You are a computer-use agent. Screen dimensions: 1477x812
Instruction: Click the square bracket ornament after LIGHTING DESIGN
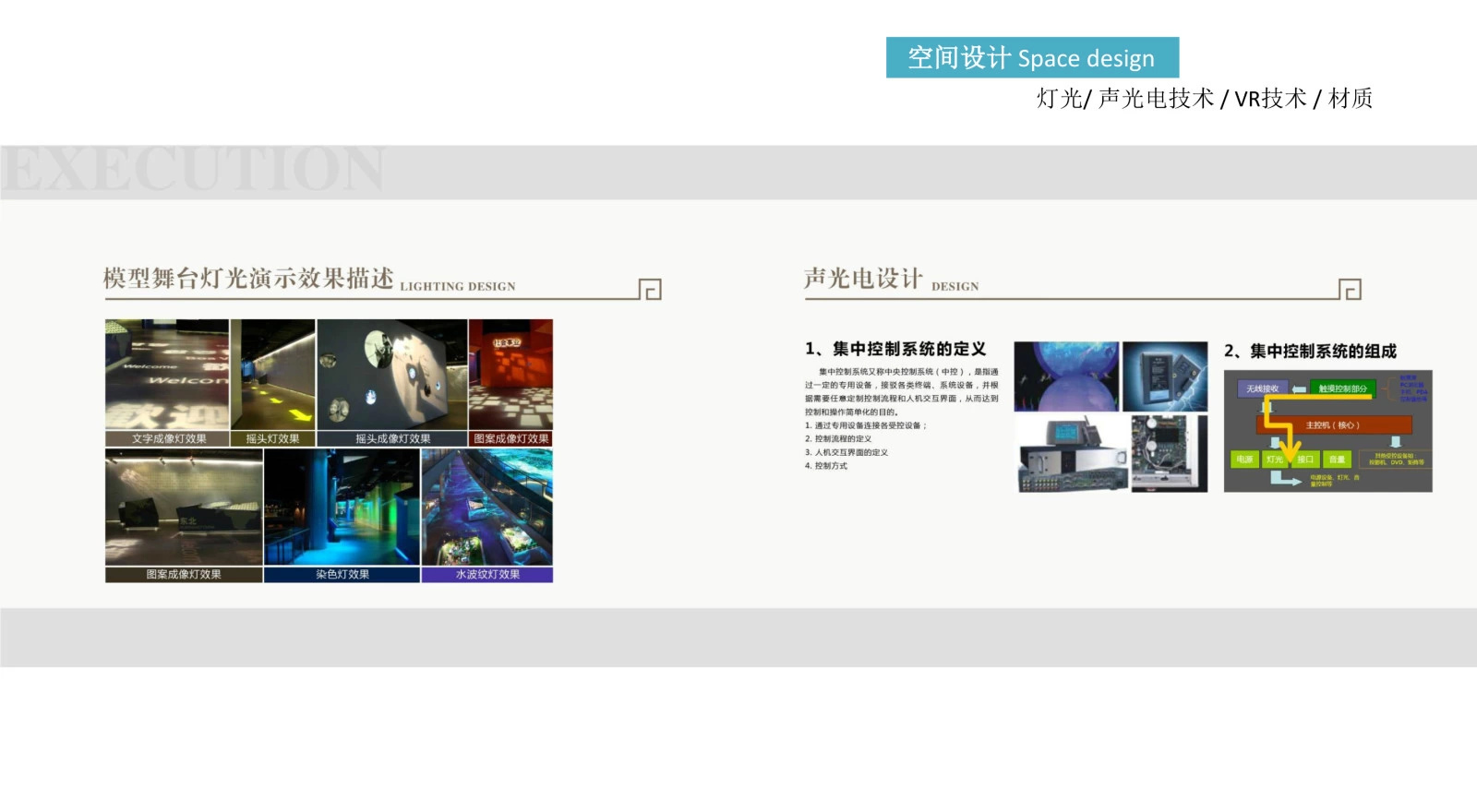[x=650, y=290]
